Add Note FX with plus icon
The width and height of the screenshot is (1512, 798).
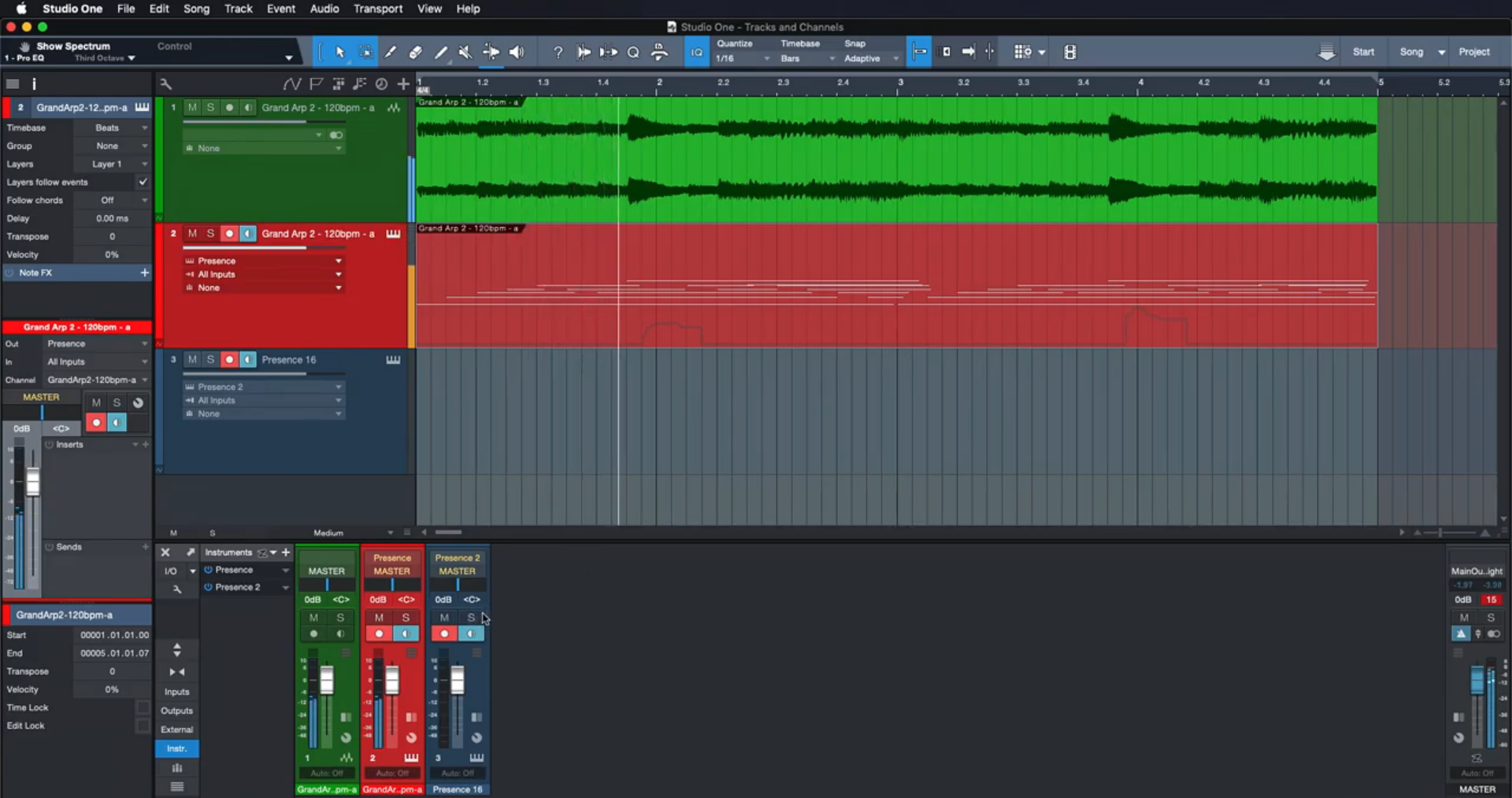(144, 273)
